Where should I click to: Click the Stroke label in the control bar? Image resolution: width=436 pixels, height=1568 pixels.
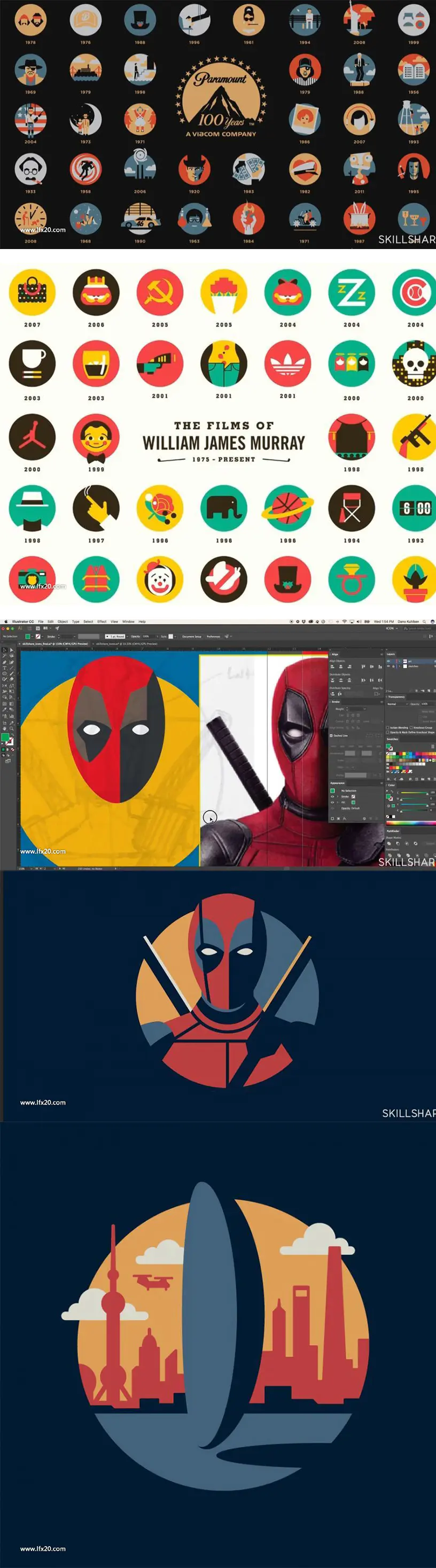[51, 636]
